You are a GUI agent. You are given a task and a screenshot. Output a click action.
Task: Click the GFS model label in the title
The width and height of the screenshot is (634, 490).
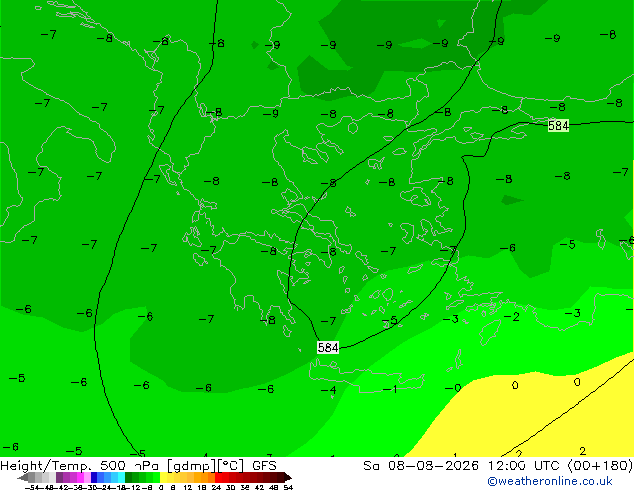click(264, 466)
